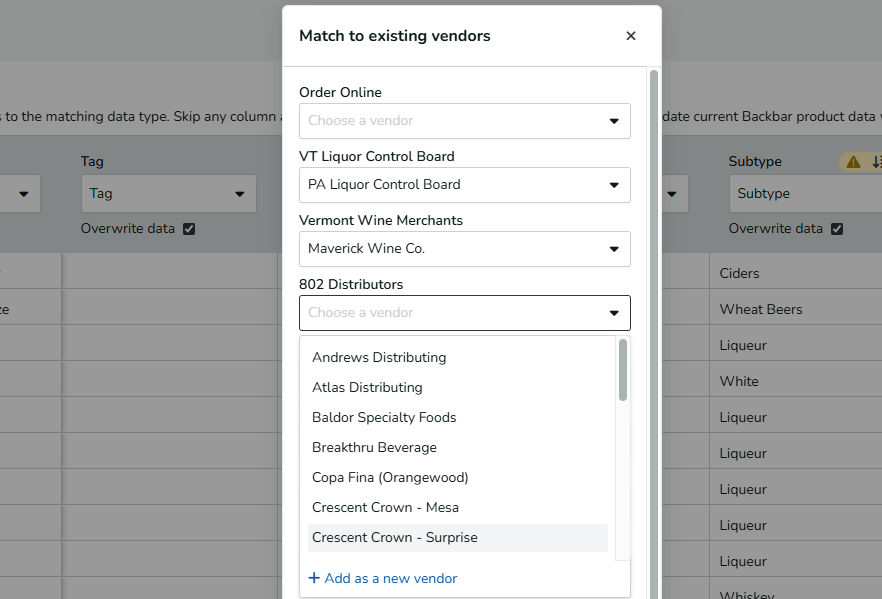Choose Breakthru Beverage vendor option

(x=458, y=448)
